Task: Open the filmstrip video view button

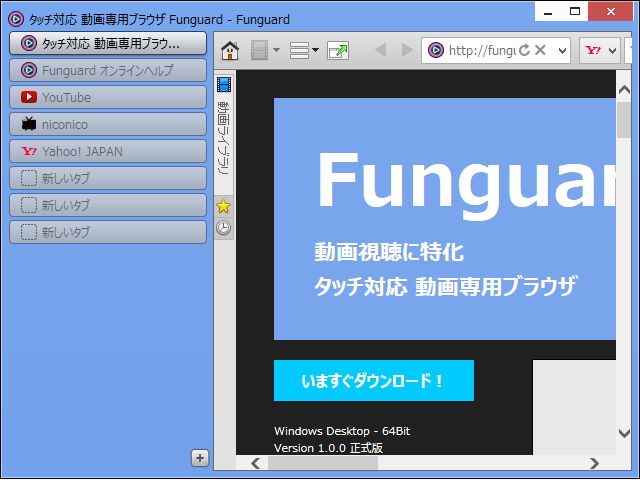Action: pos(259,50)
